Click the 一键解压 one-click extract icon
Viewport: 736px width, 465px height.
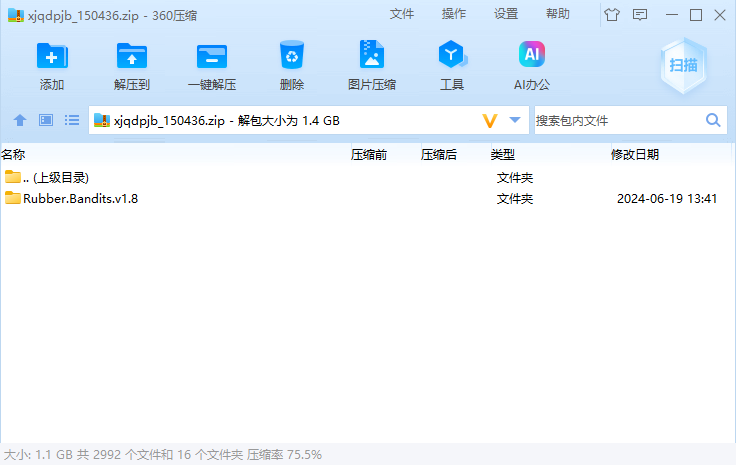(212, 56)
